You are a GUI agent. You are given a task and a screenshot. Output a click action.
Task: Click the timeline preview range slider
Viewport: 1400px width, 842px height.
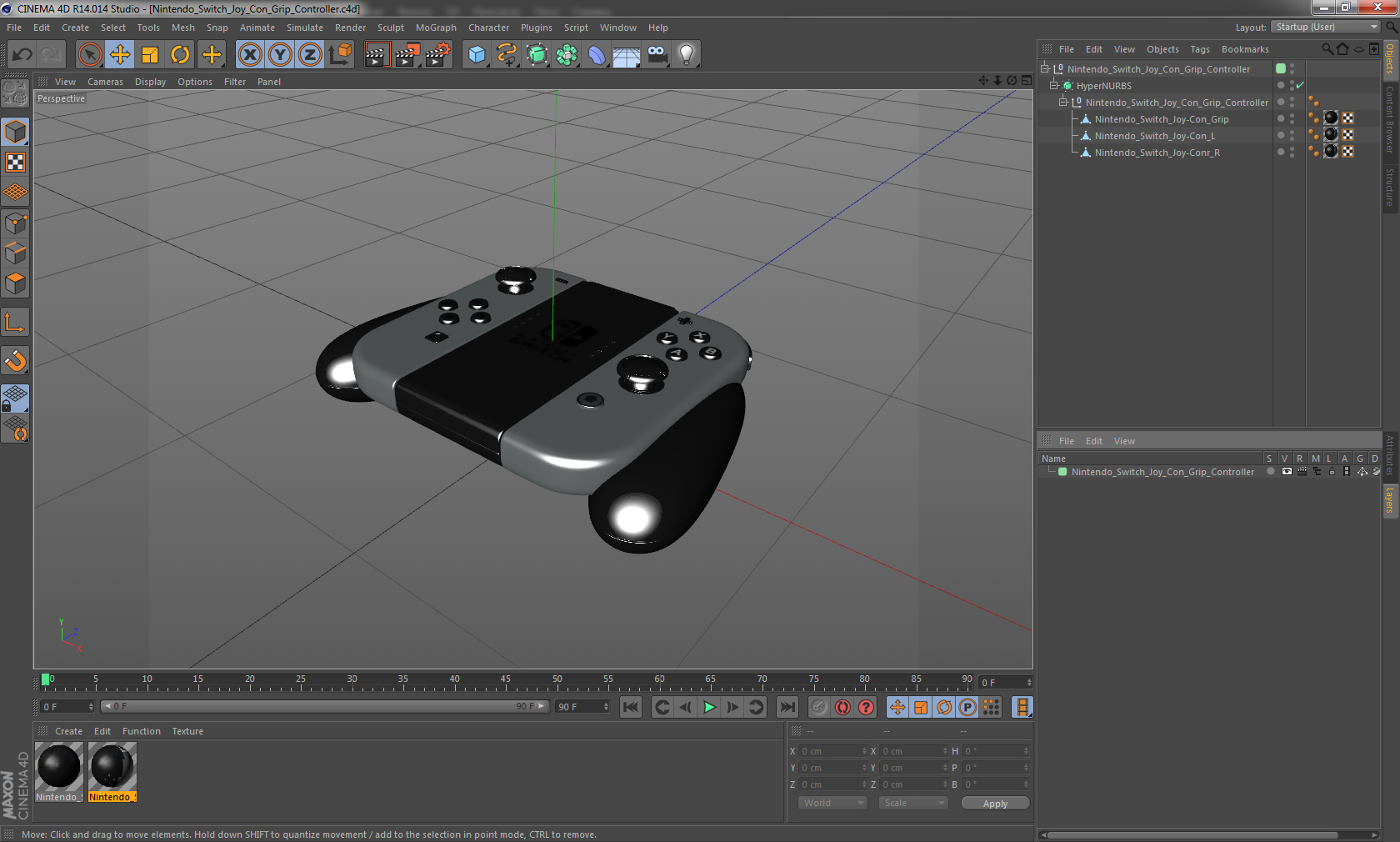pos(325,706)
